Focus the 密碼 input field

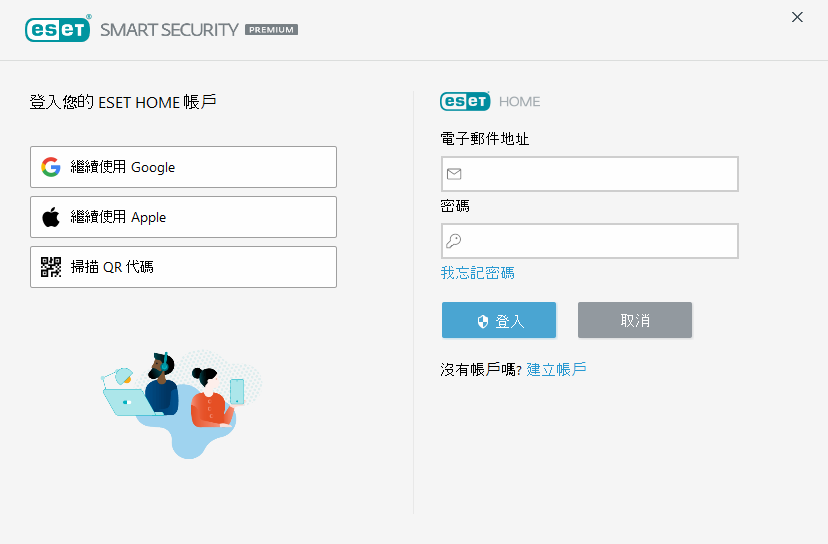pos(600,241)
